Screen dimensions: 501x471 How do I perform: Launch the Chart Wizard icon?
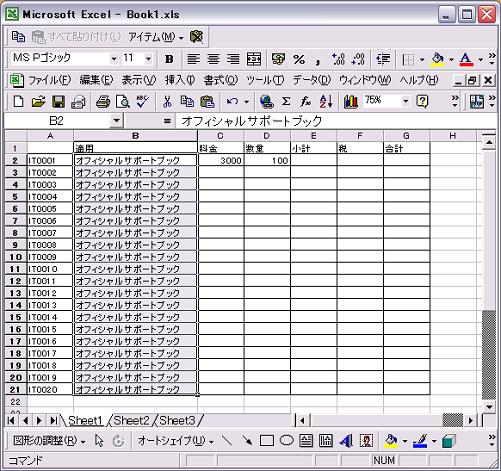click(x=351, y=101)
